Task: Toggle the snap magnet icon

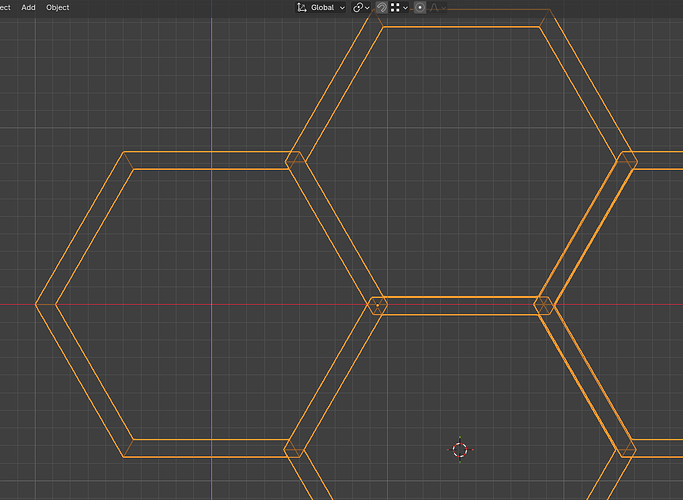Action: [382, 7]
